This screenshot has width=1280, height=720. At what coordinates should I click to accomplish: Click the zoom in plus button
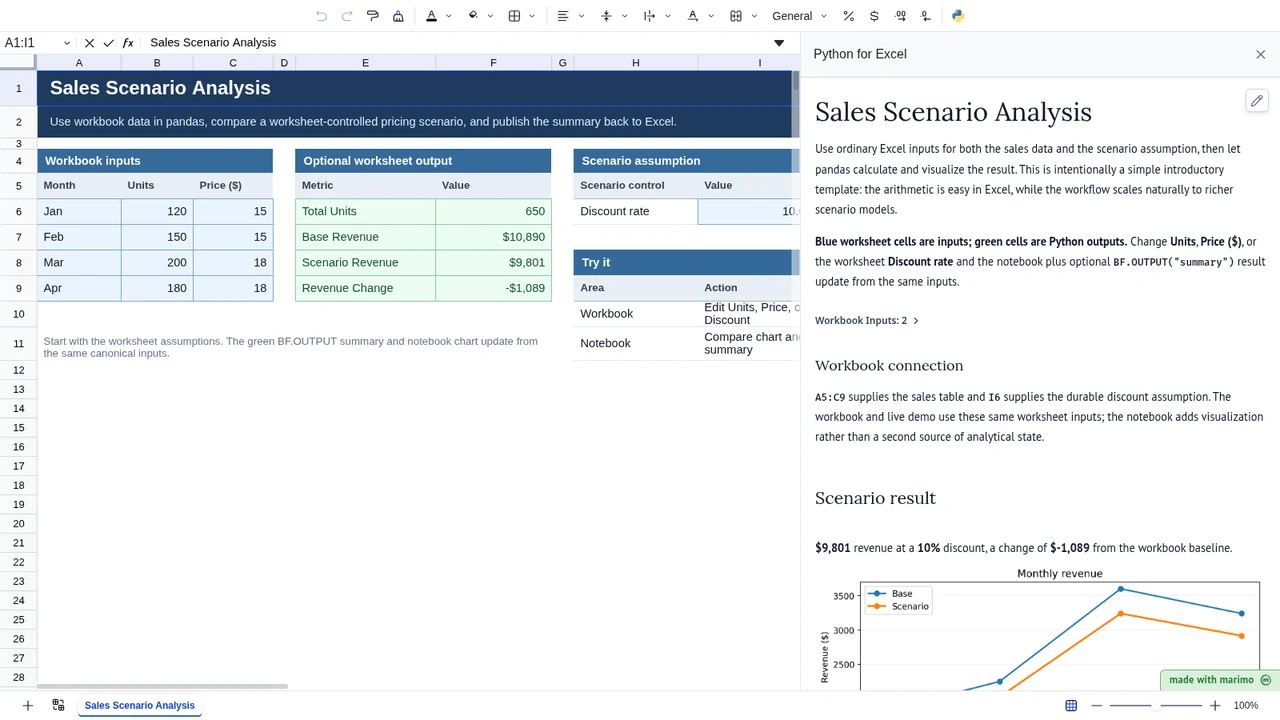[1215, 705]
